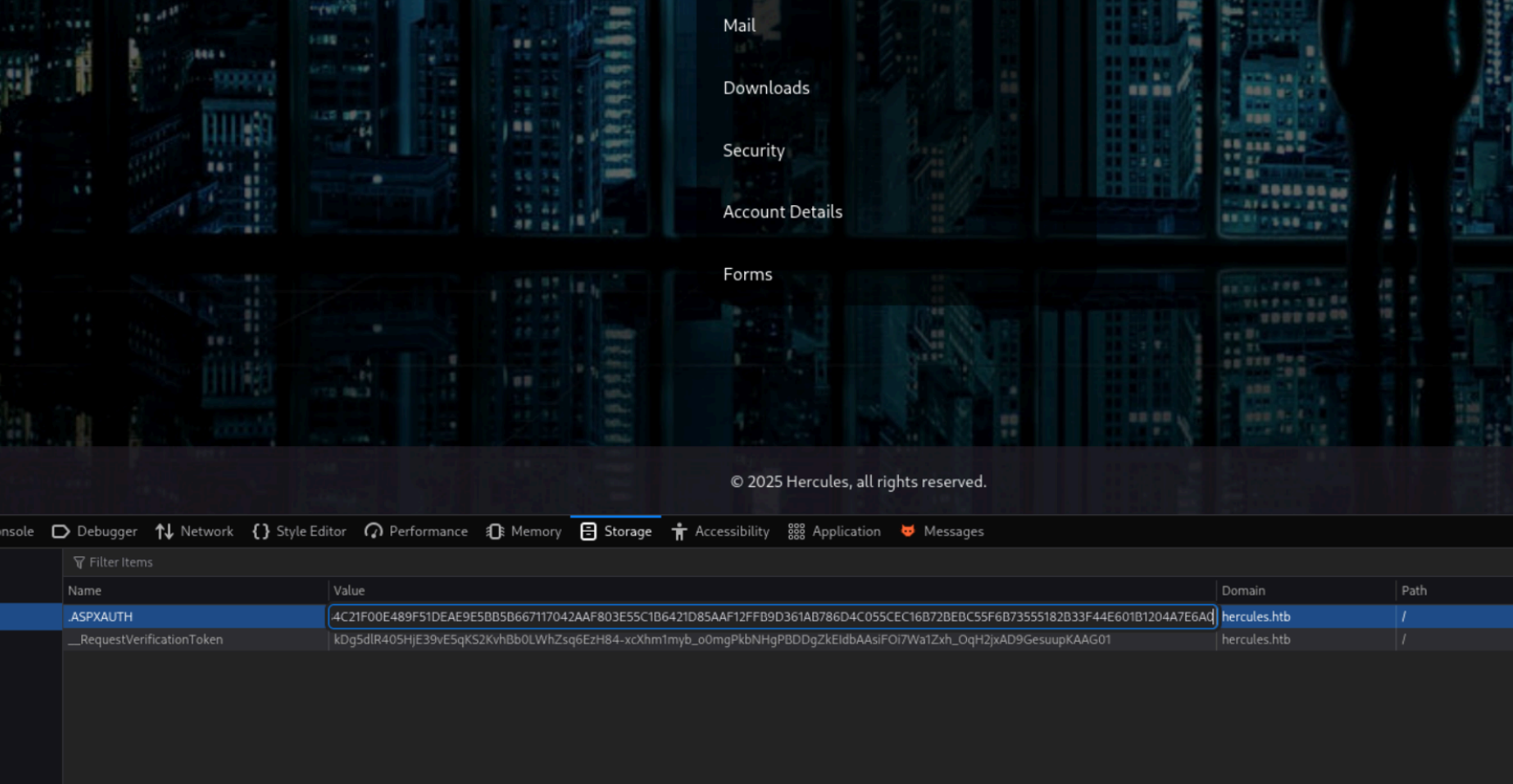Select the .ASPXAUTH cookie name cell
The height and width of the screenshot is (784, 1513).
(x=196, y=616)
